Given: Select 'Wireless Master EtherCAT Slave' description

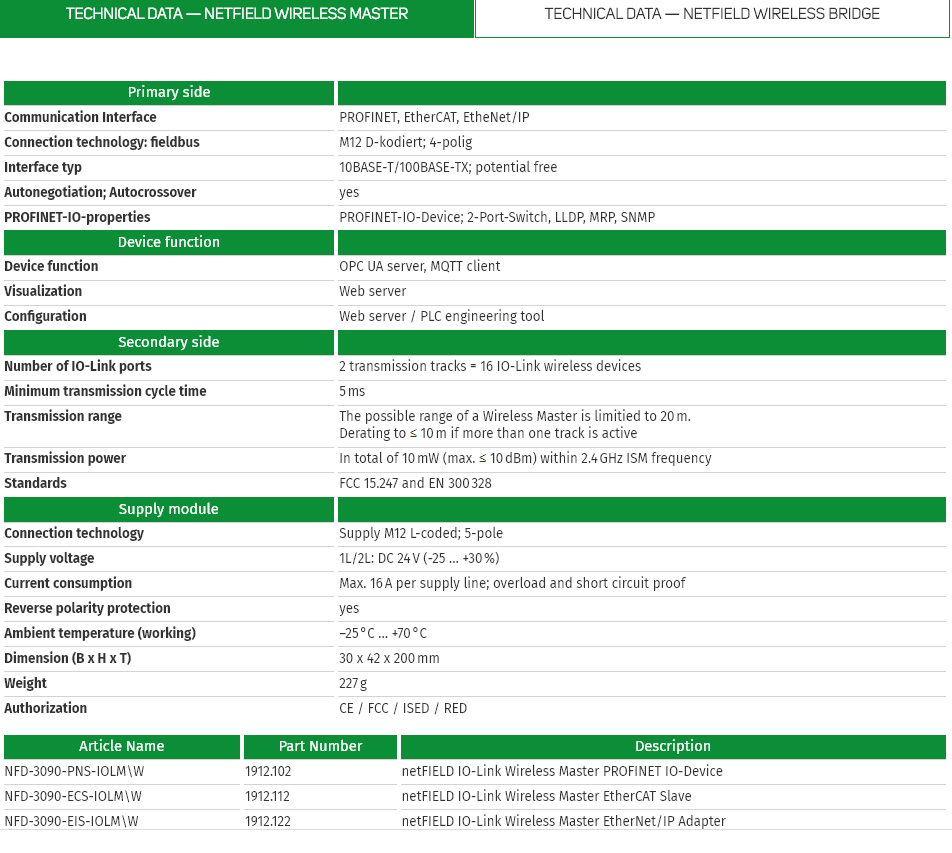Looking at the screenshot, I should 546,797.
